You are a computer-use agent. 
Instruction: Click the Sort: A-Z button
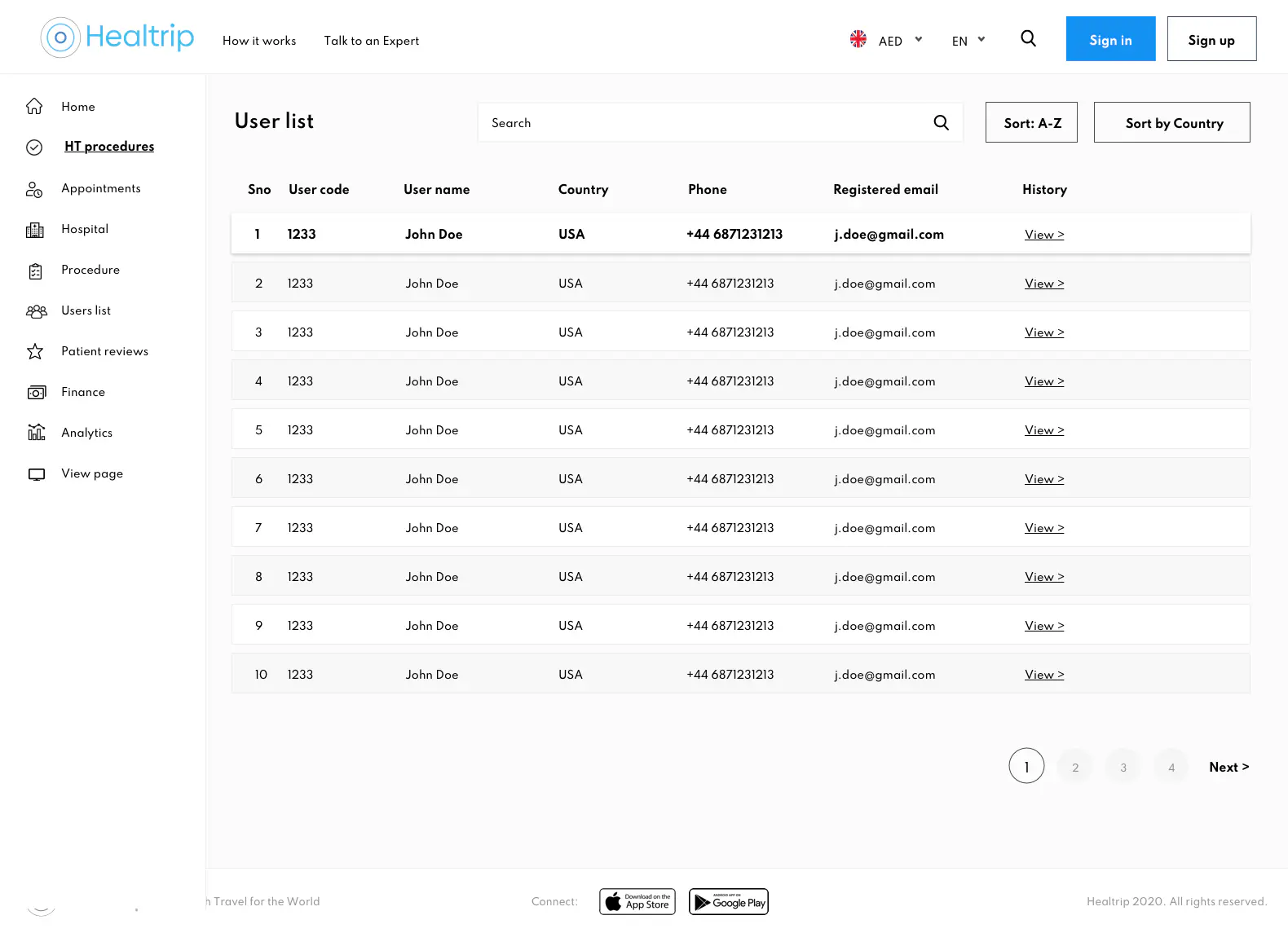(1031, 122)
